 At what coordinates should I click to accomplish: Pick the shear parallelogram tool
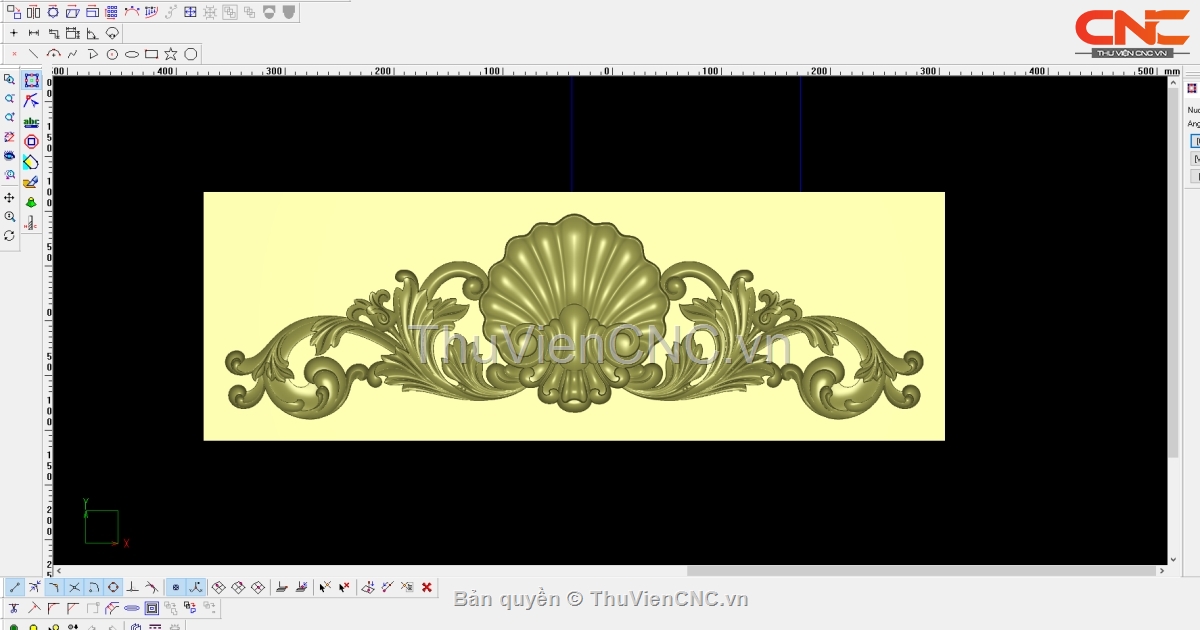point(72,12)
